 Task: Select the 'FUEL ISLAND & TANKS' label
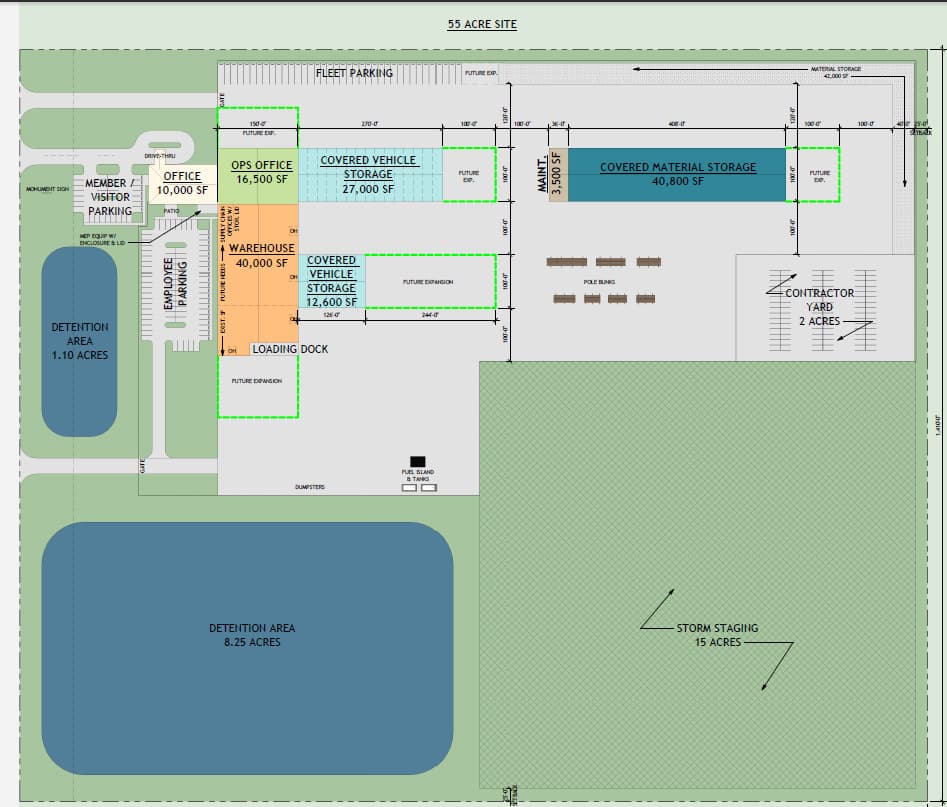pyautogui.click(x=418, y=475)
